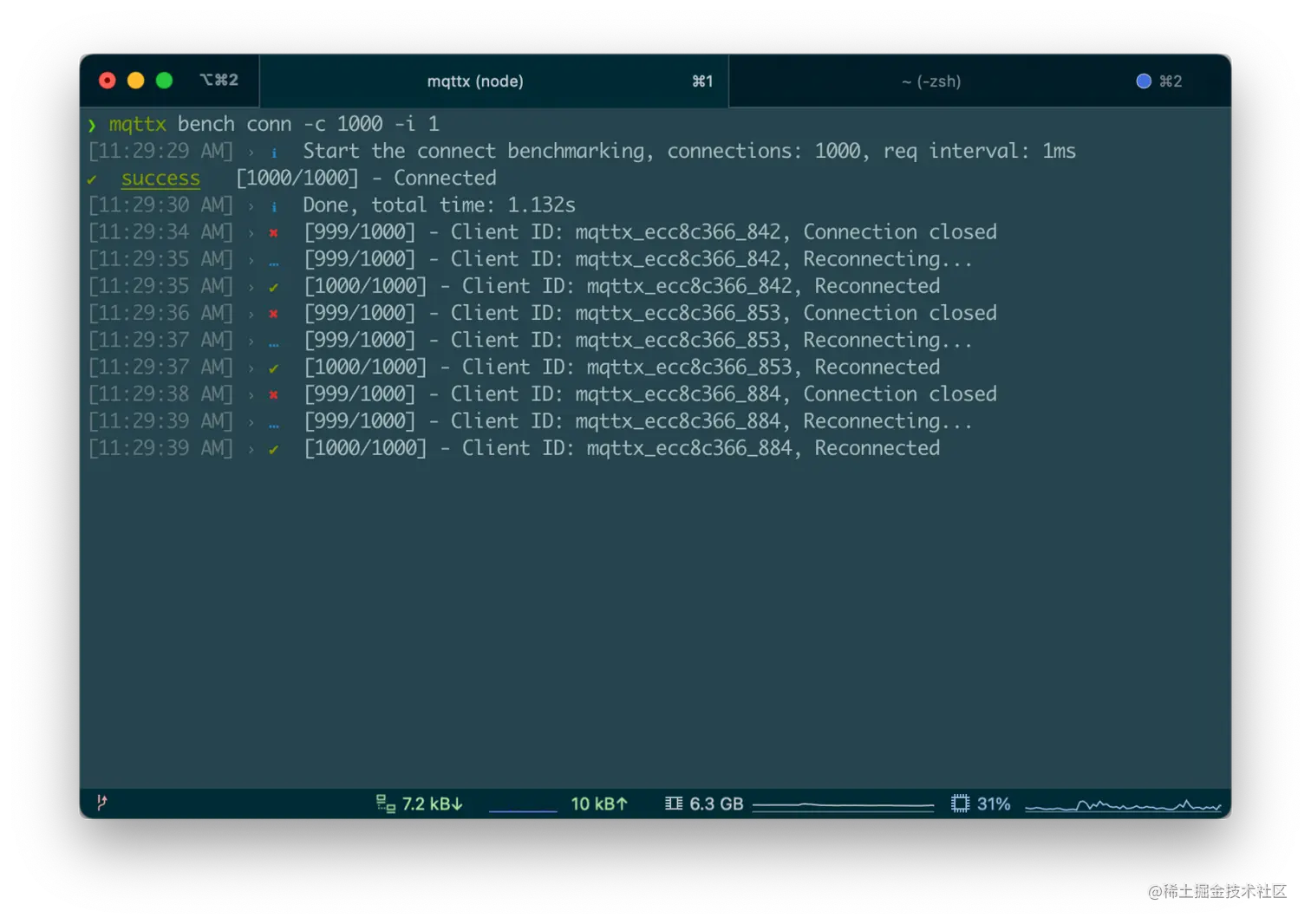Click the network throughput graph line
Image resolution: width=1311 pixels, height=924 pixels.
(523, 810)
